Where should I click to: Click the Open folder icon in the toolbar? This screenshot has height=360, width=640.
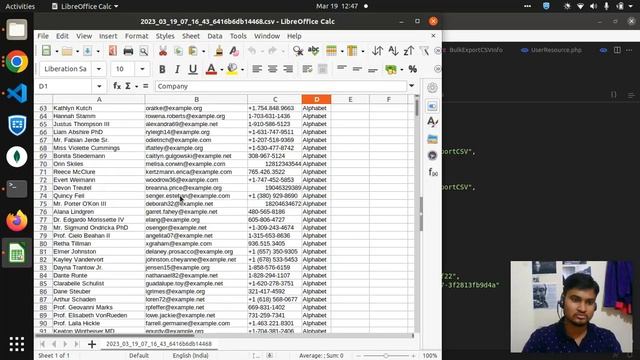[x=67, y=51]
